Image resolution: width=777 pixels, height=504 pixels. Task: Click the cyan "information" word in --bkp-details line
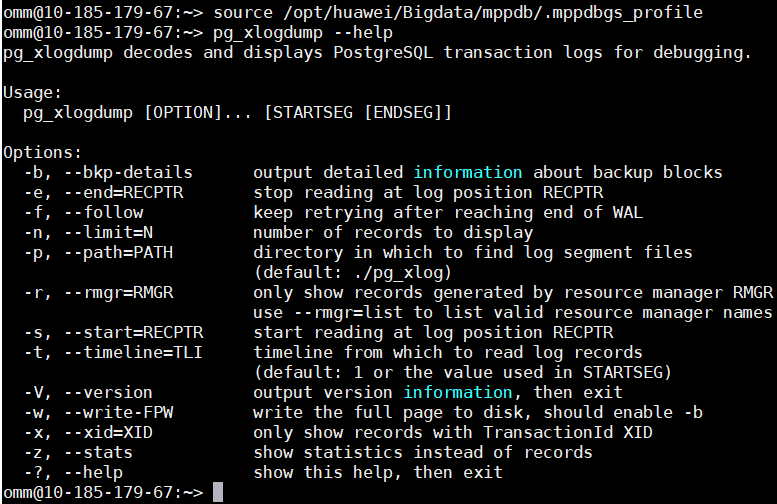[468, 172]
